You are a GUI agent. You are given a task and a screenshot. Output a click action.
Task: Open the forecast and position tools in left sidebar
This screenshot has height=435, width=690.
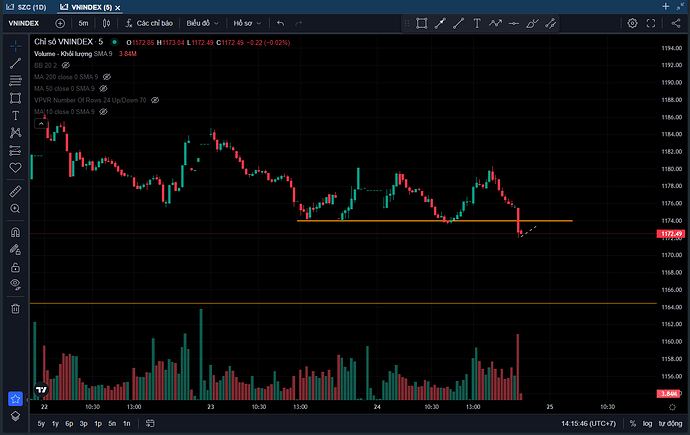coord(15,150)
